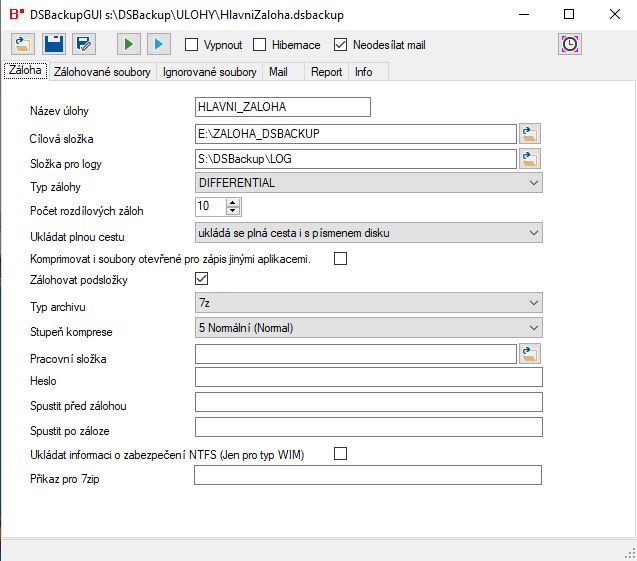Image resolution: width=637 pixels, height=561 pixels.
Task: Browse for Cílová složka folder
Action: tap(530, 134)
